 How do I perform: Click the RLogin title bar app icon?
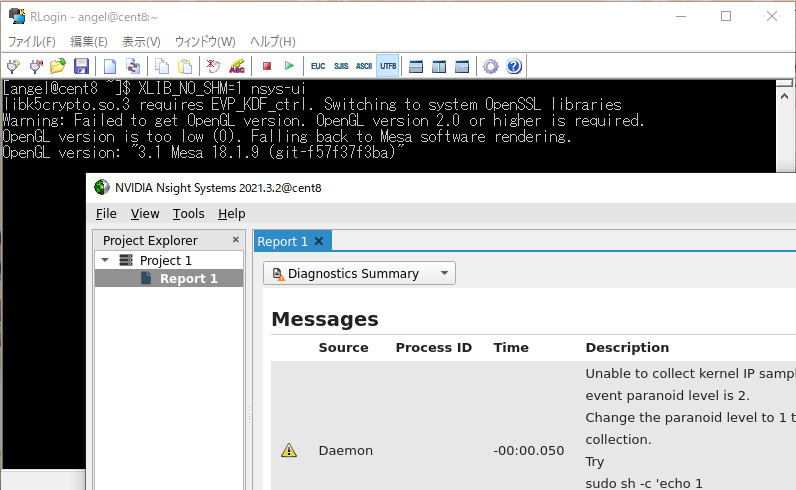tap(17, 16)
